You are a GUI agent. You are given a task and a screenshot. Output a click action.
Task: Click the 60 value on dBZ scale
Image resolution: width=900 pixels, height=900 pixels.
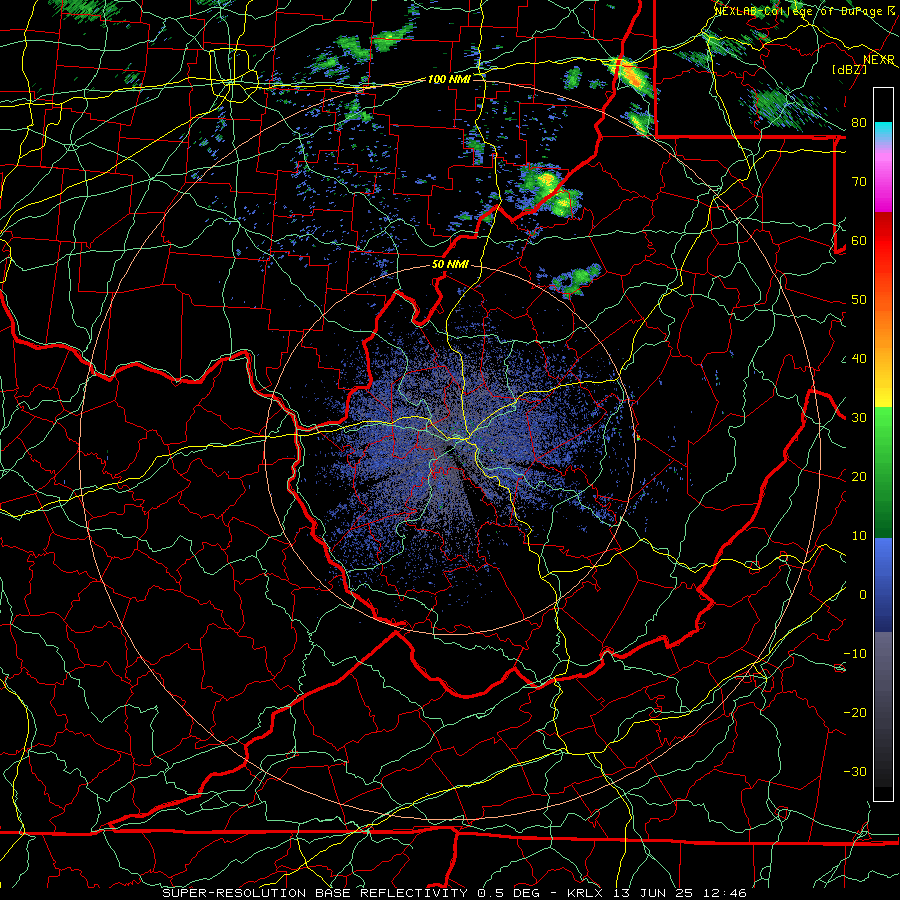pos(859,240)
